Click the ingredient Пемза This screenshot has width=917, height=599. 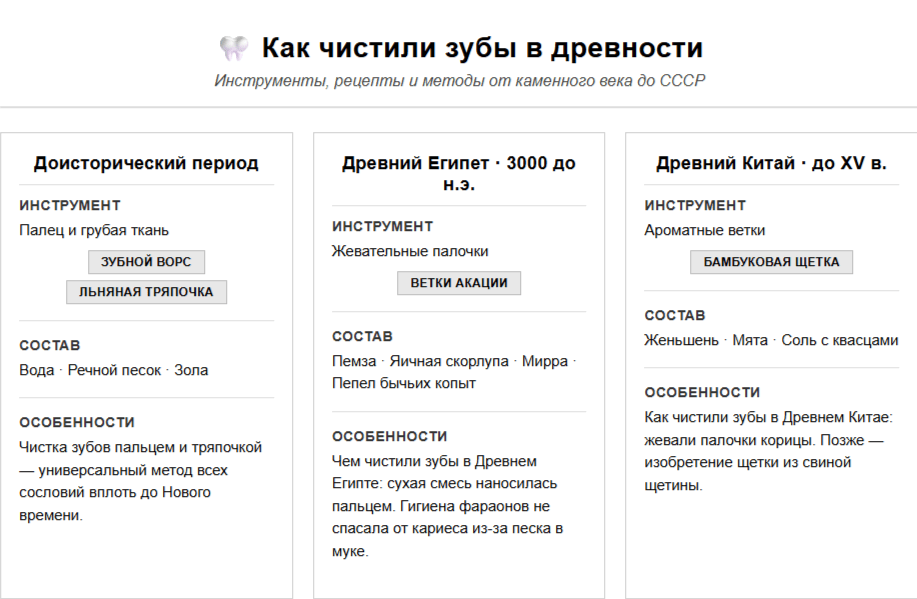(354, 362)
